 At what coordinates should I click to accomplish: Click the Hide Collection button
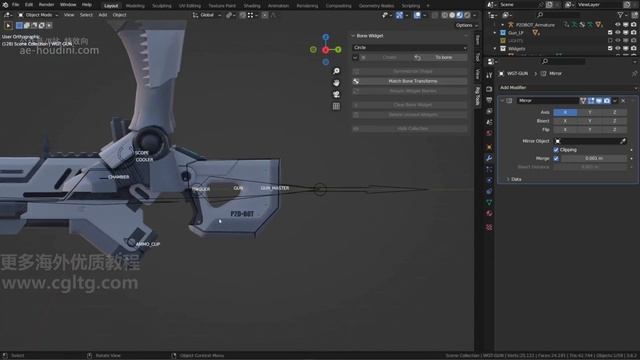click(410, 129)
